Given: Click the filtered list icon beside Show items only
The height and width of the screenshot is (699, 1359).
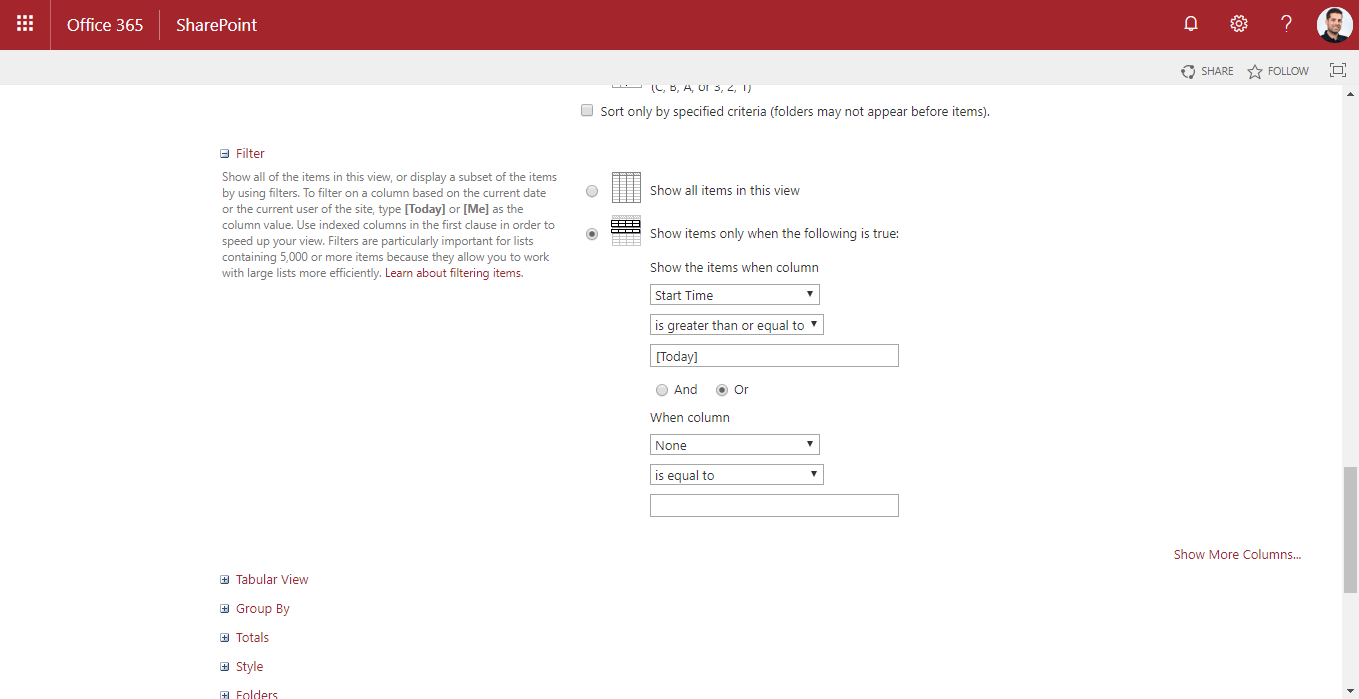Looking at the screenshot, I should coord(626,230).
